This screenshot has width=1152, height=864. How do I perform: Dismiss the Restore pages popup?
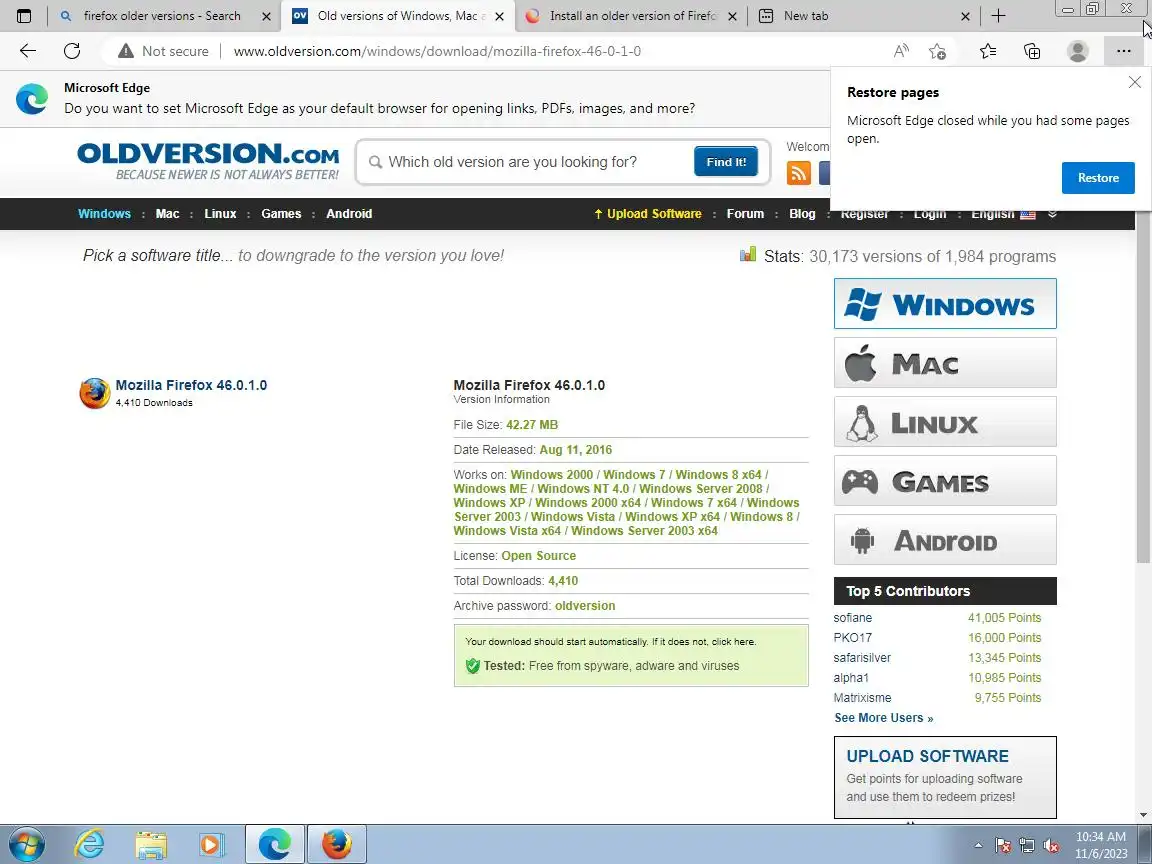point(1134,82)
